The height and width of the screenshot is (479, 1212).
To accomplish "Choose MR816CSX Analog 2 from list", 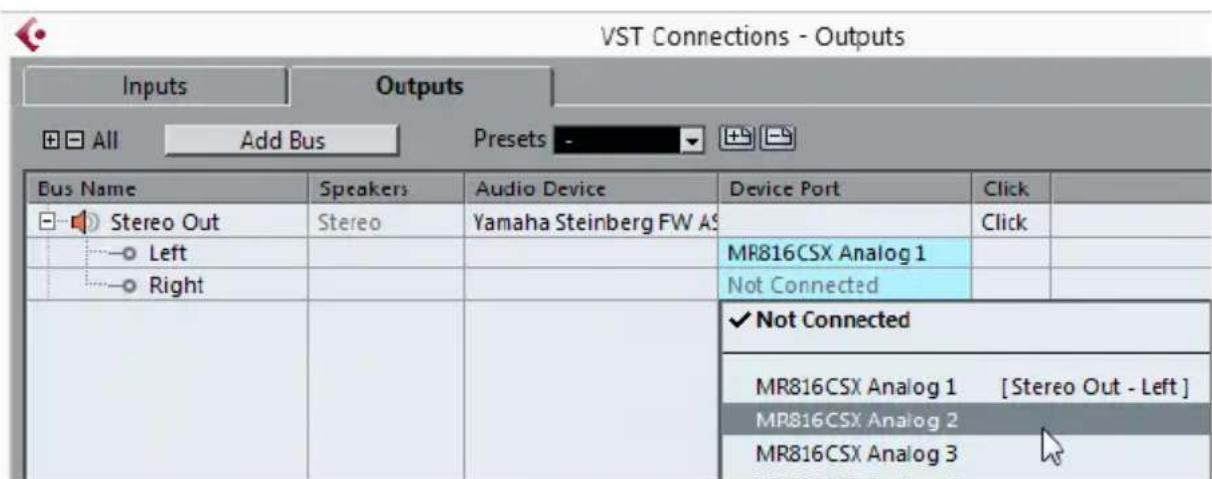I will tap(967, 419).
